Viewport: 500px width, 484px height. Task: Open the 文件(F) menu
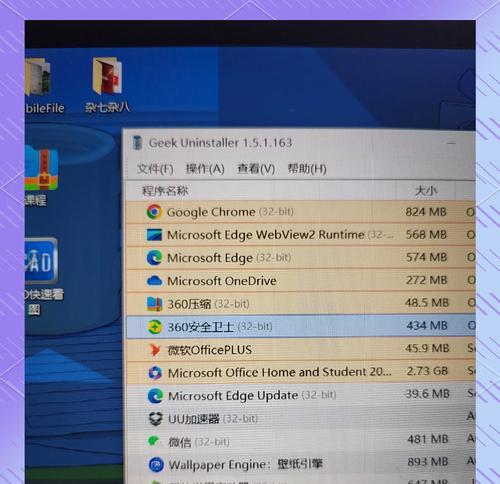point(155,169)
